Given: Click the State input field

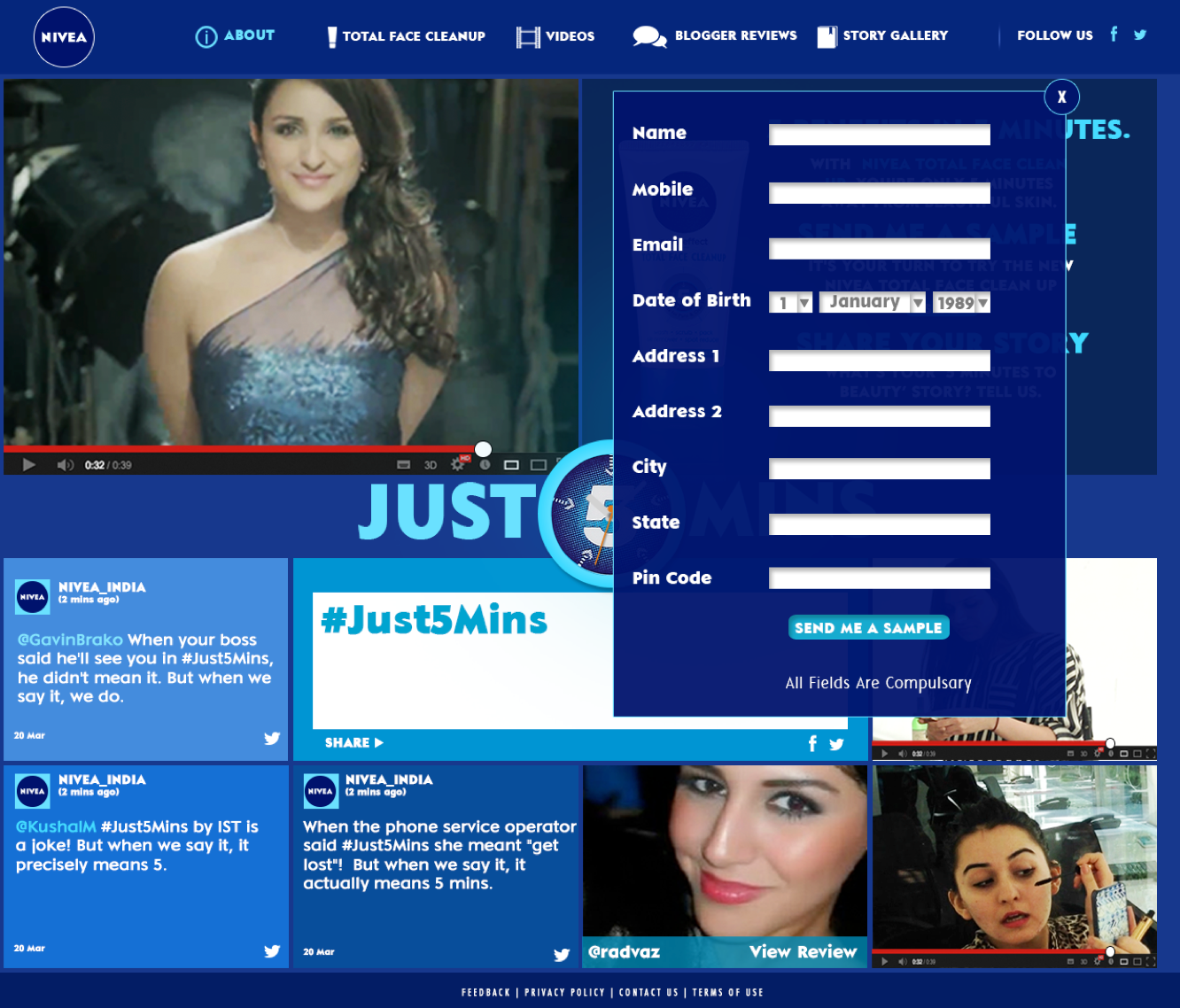Looking at the screenshot, I should coord(880,524).
